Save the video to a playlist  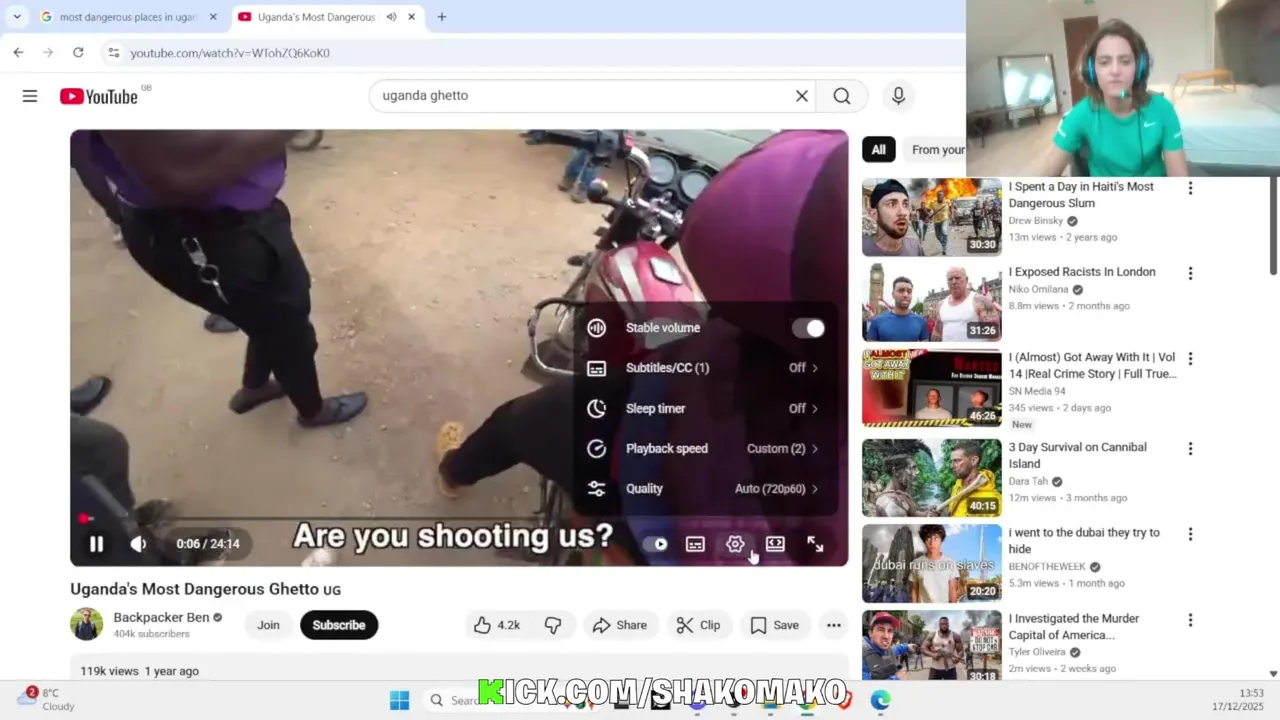pyautogui.click(x=774, y=625)
